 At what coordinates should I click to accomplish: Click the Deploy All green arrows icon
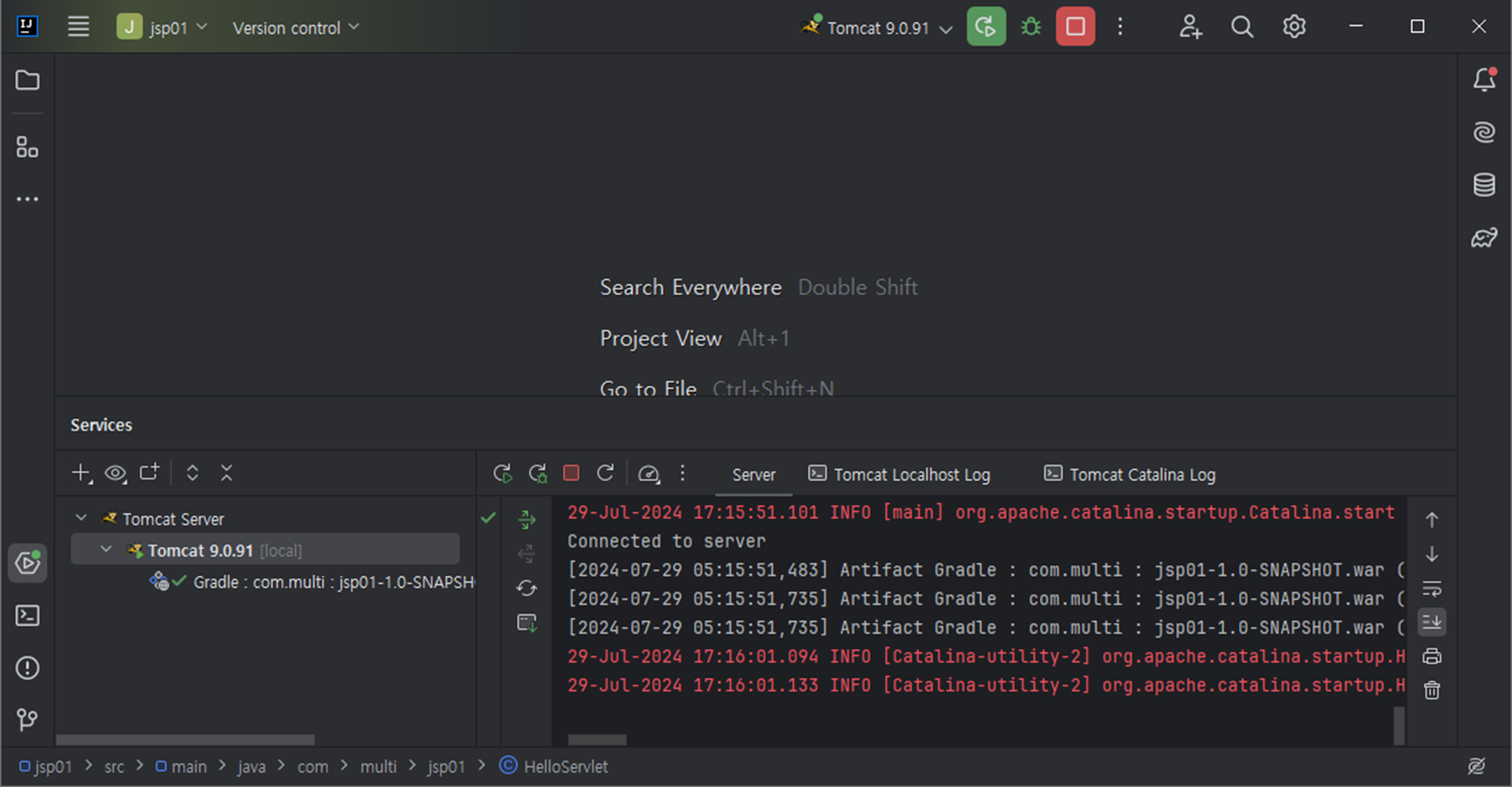526,520
